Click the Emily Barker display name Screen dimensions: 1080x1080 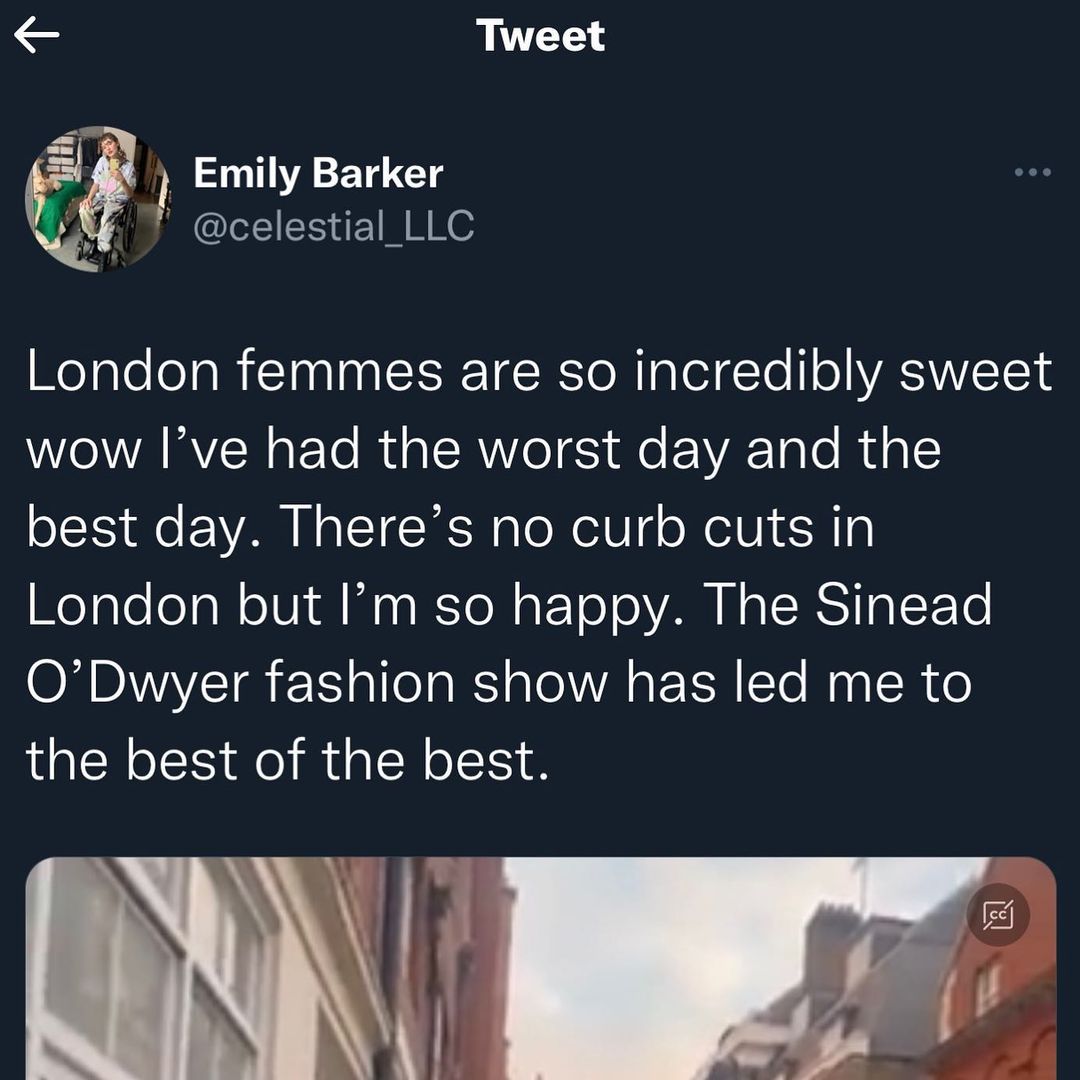click(317, 174)
